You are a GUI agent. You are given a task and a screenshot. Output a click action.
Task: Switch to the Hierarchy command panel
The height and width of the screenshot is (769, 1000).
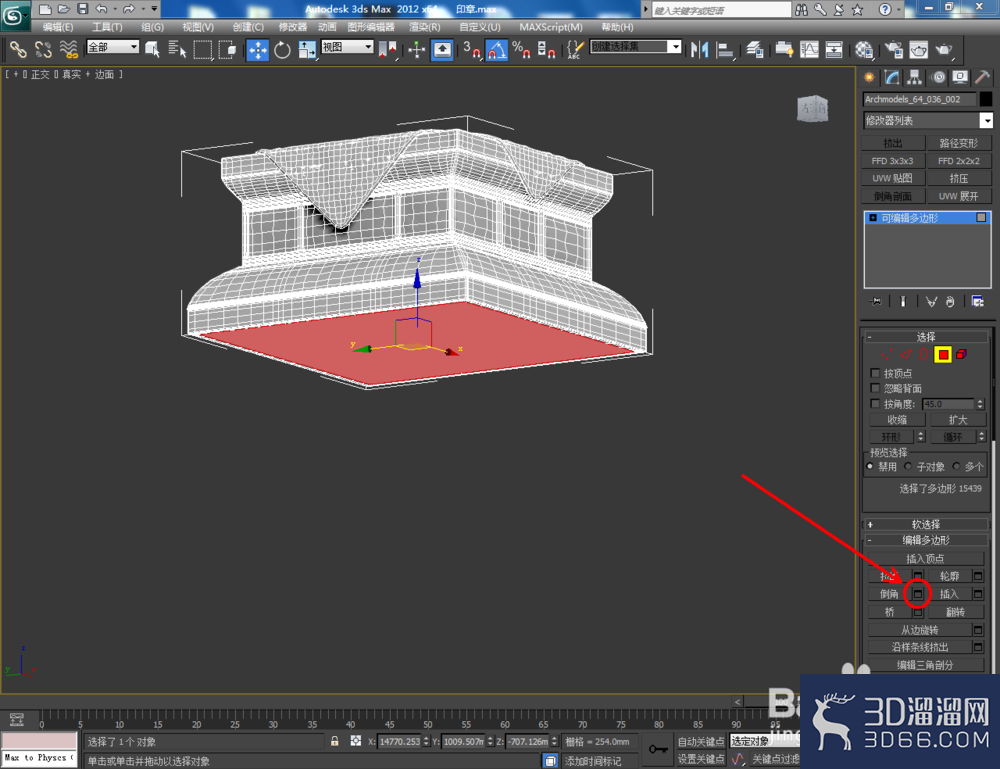[915, 78]
